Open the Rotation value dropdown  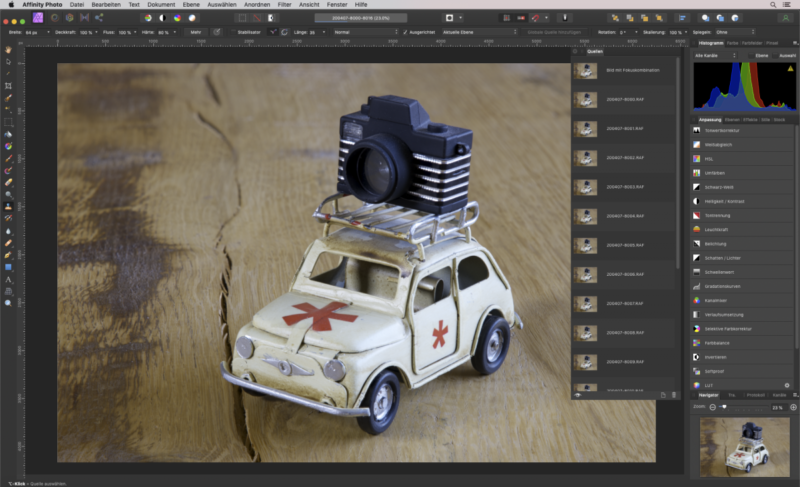point(636,32)
